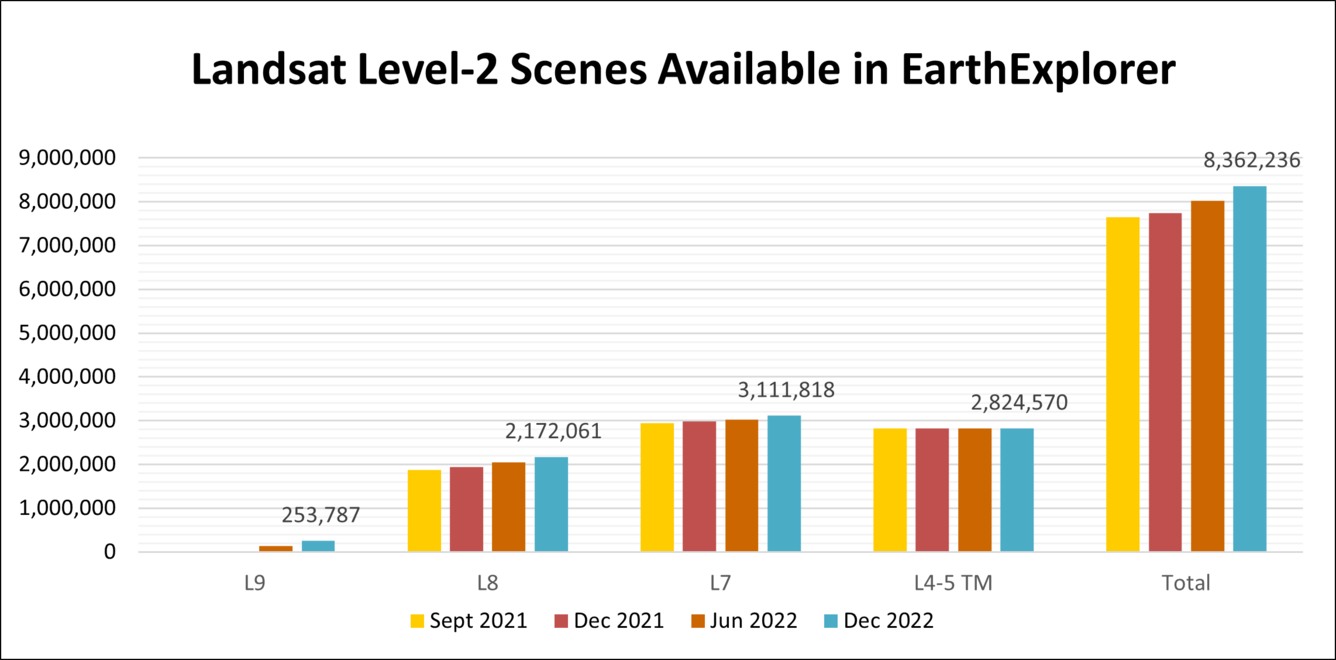Select the L4-5 TM Dec 2021 red bar
This screenshot has height=660, width=1336.
tap(932, 490)
